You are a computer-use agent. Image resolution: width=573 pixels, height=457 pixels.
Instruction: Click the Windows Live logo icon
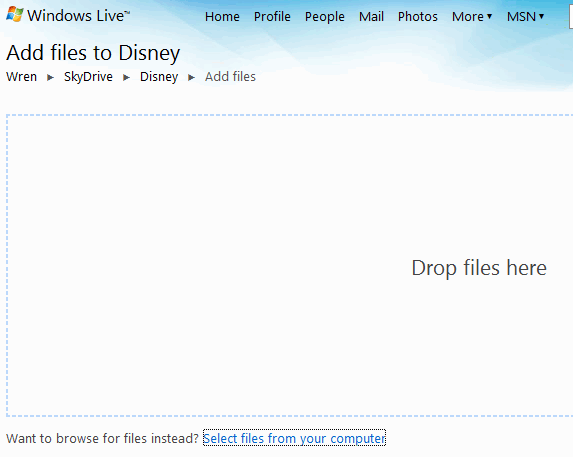pos(15,15)
